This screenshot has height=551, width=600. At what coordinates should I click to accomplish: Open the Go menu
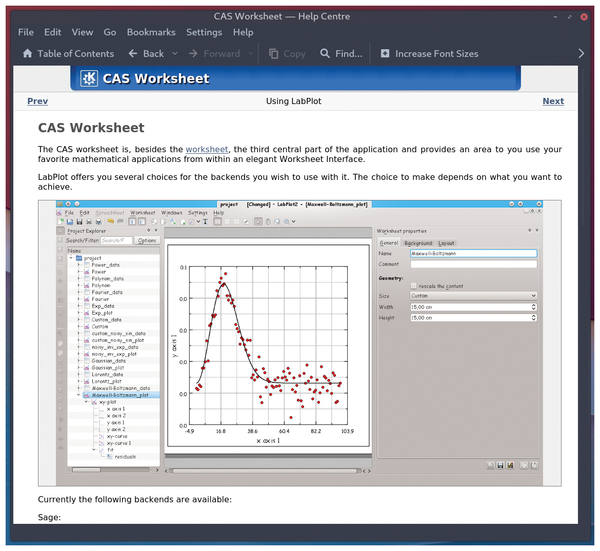pos(110,32)
